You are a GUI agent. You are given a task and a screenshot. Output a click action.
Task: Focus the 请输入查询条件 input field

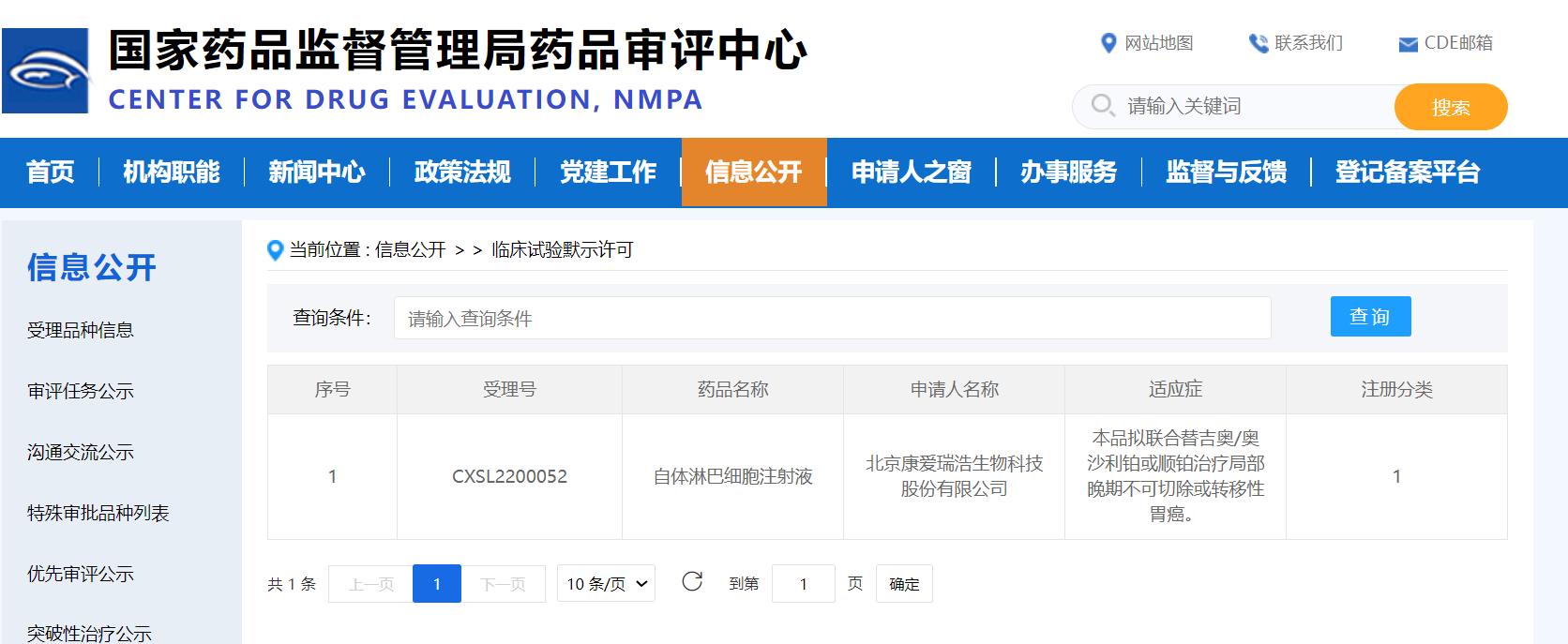pyautogui.click(x=833, y=318)
